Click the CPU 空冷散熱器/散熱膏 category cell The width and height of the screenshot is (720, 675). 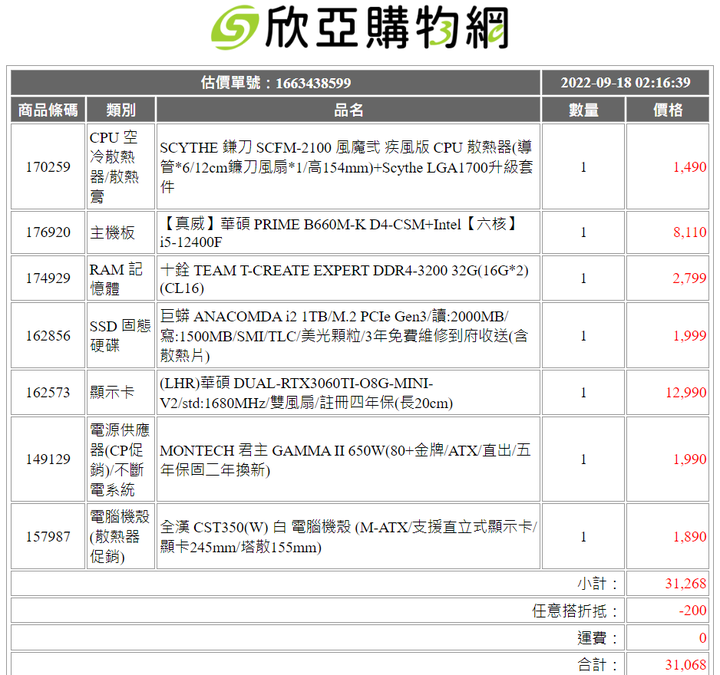(121, 167)
